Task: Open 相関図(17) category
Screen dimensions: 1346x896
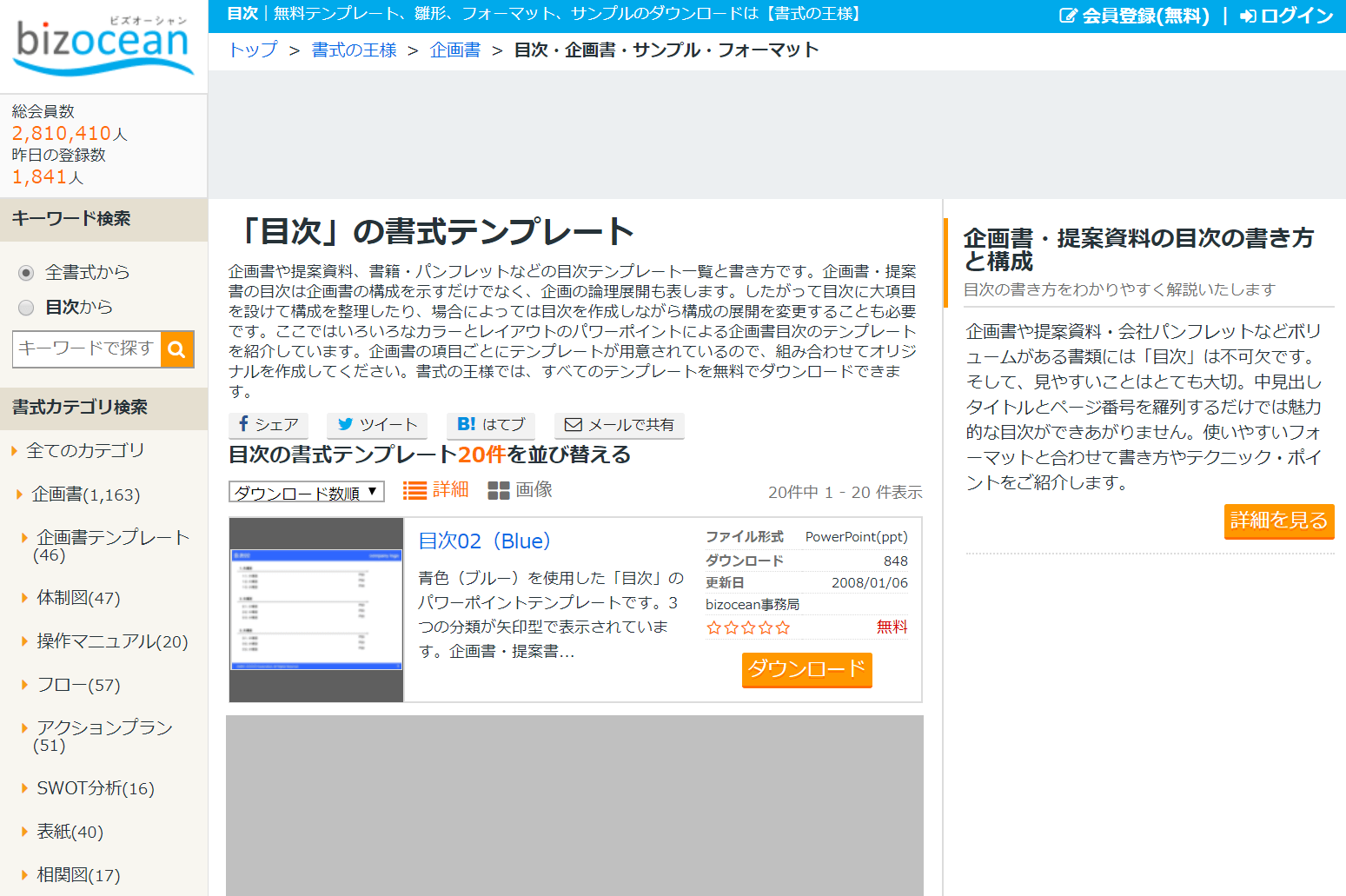Action: click(x=78, y=875)
